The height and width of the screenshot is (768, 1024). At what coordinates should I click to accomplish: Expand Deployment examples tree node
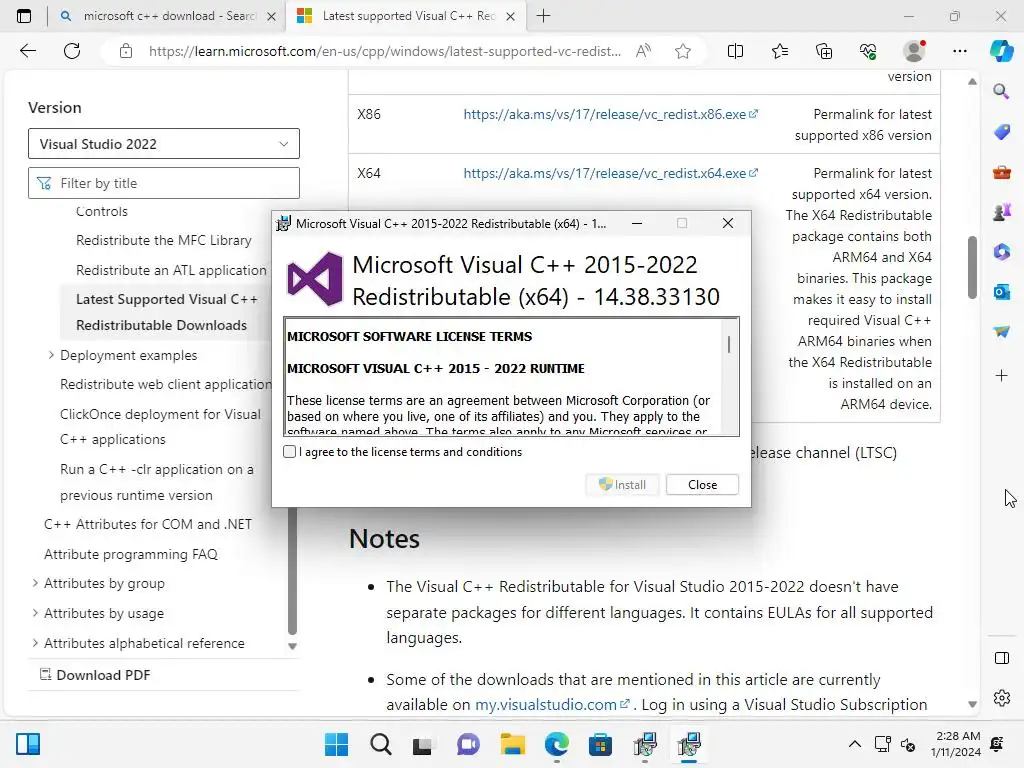coord(51,355)
